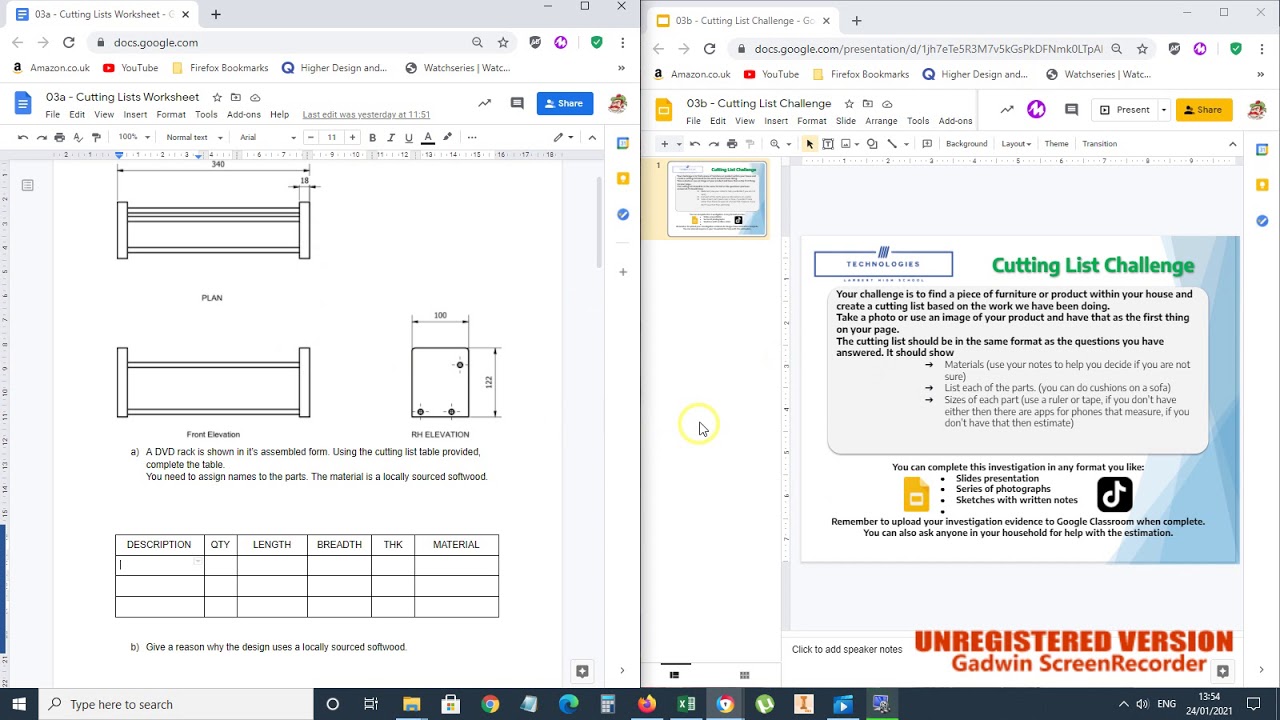Click the first empty DESCRIPTION table cell

(160, 565)
